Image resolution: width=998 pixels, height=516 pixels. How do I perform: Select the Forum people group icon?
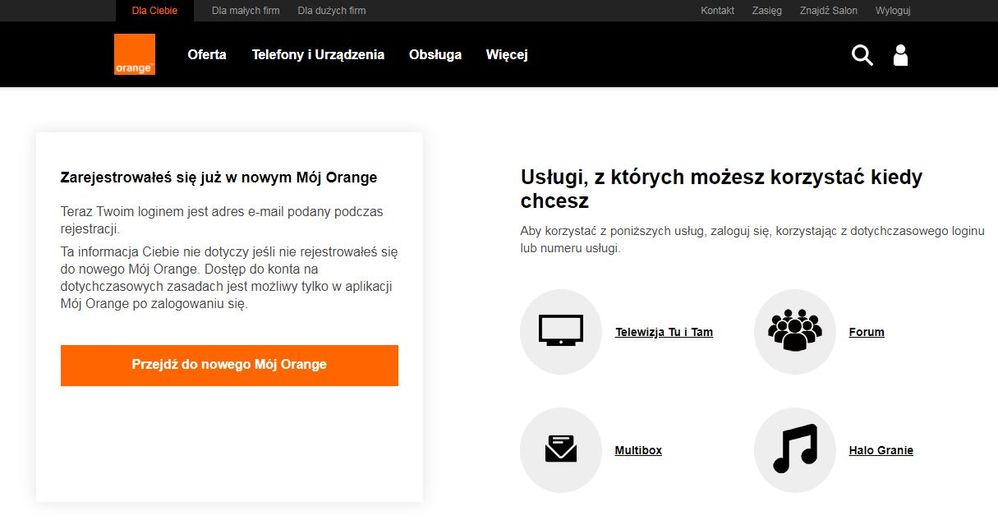coord(795,331)
